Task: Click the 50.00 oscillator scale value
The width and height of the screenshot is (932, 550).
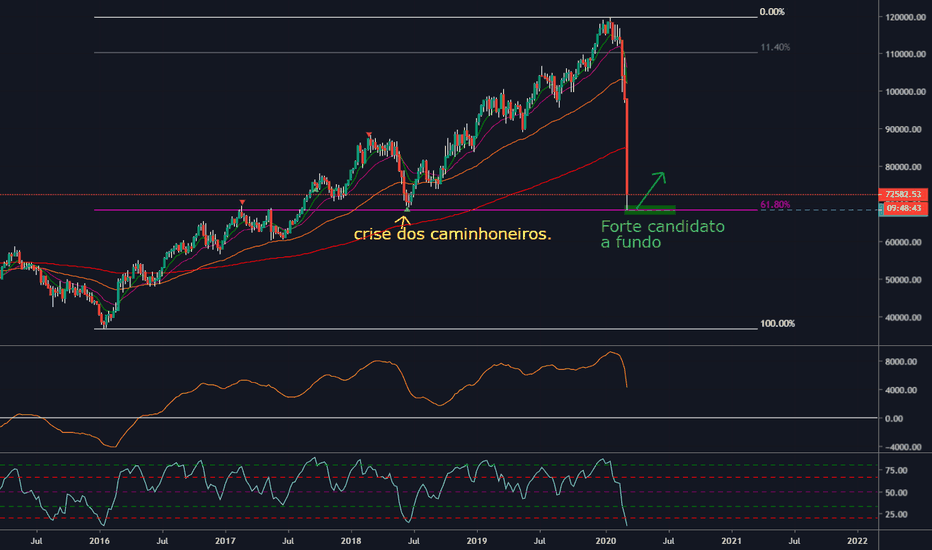Action: [x=896, y=493]
